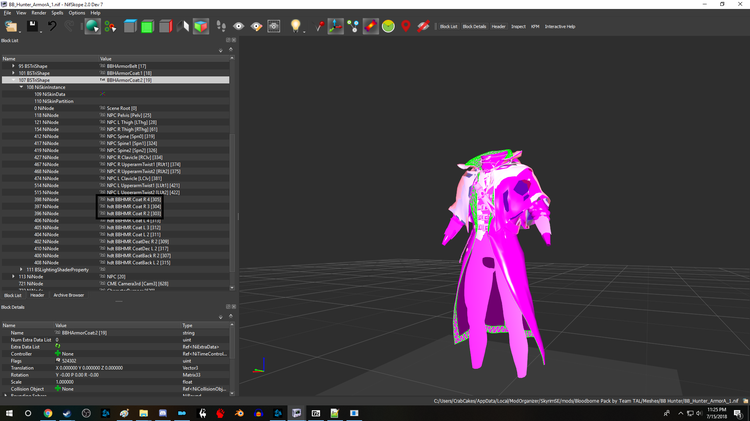The width and height of the screenshot is (750, 421).
Task: Expand the 101 BSTriShape row
Action: [13, 73]
